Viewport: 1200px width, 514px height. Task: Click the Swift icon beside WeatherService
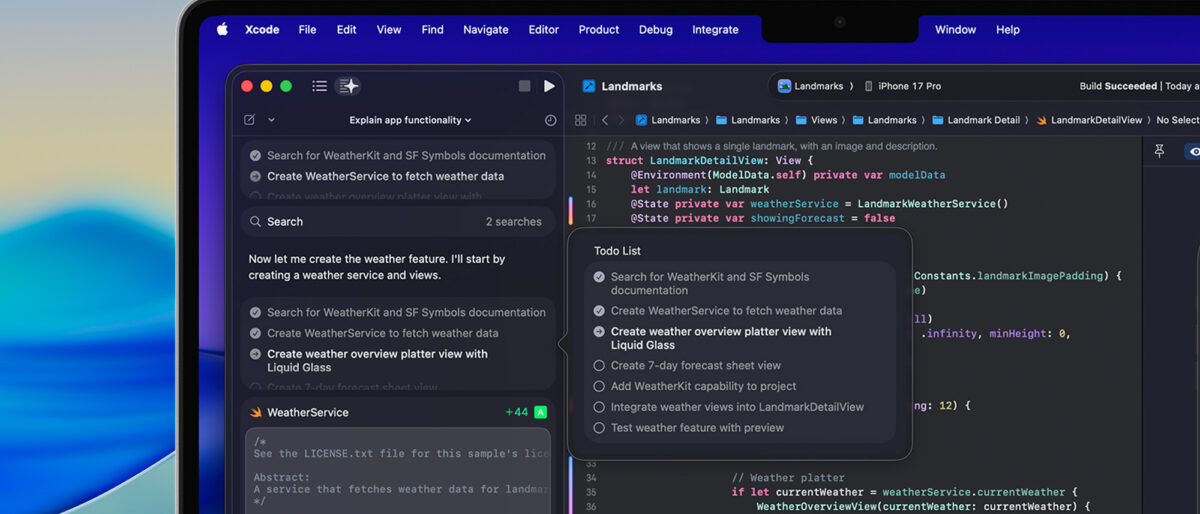coord(256,412)
